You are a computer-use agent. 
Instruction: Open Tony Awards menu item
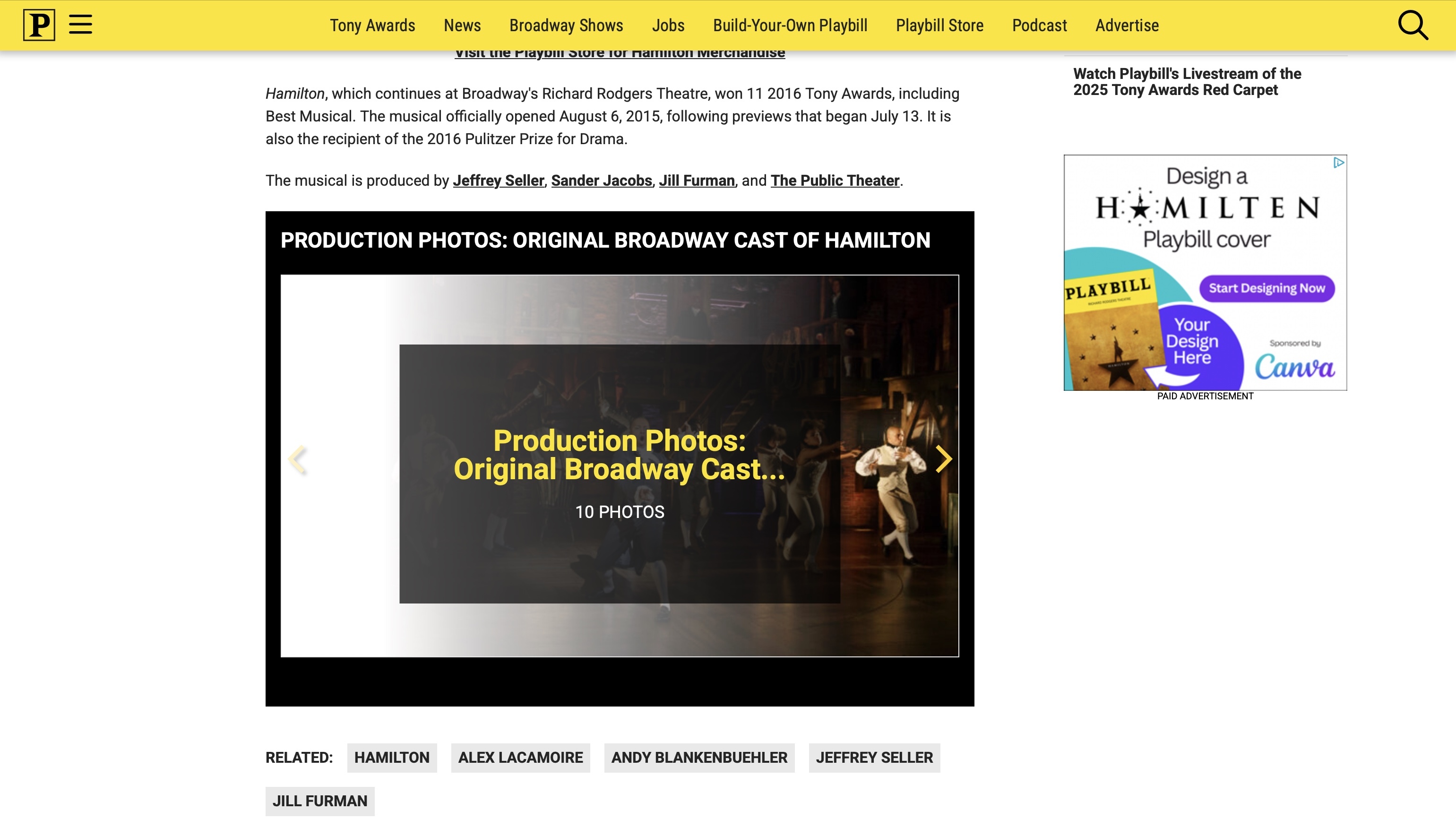point(372,26)
